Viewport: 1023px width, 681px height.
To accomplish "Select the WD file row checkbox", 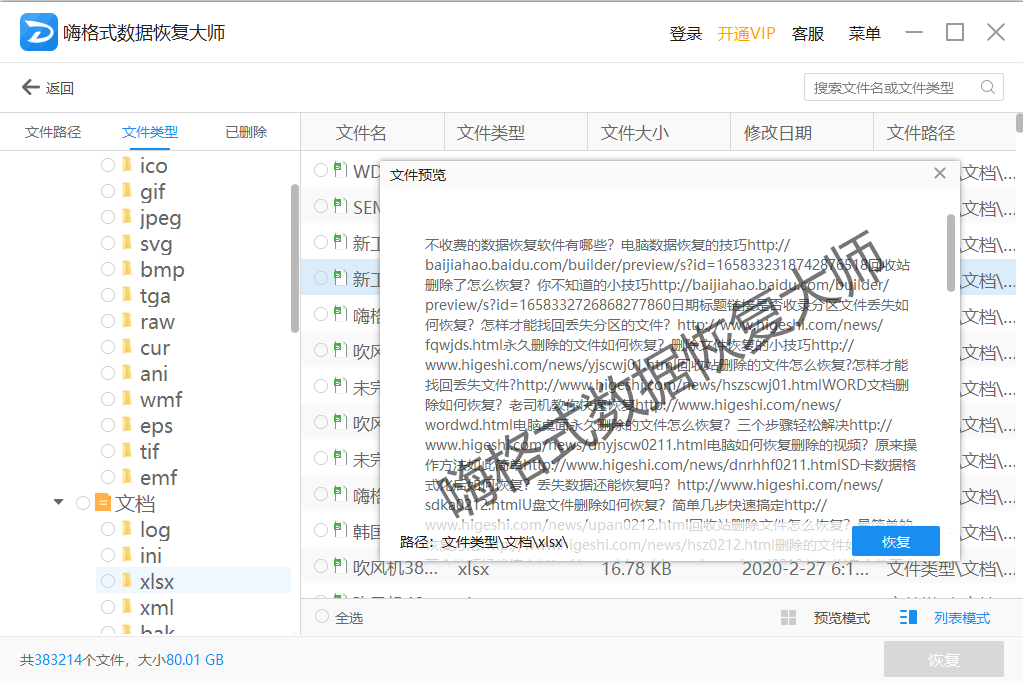I will [x=320, y=170].
